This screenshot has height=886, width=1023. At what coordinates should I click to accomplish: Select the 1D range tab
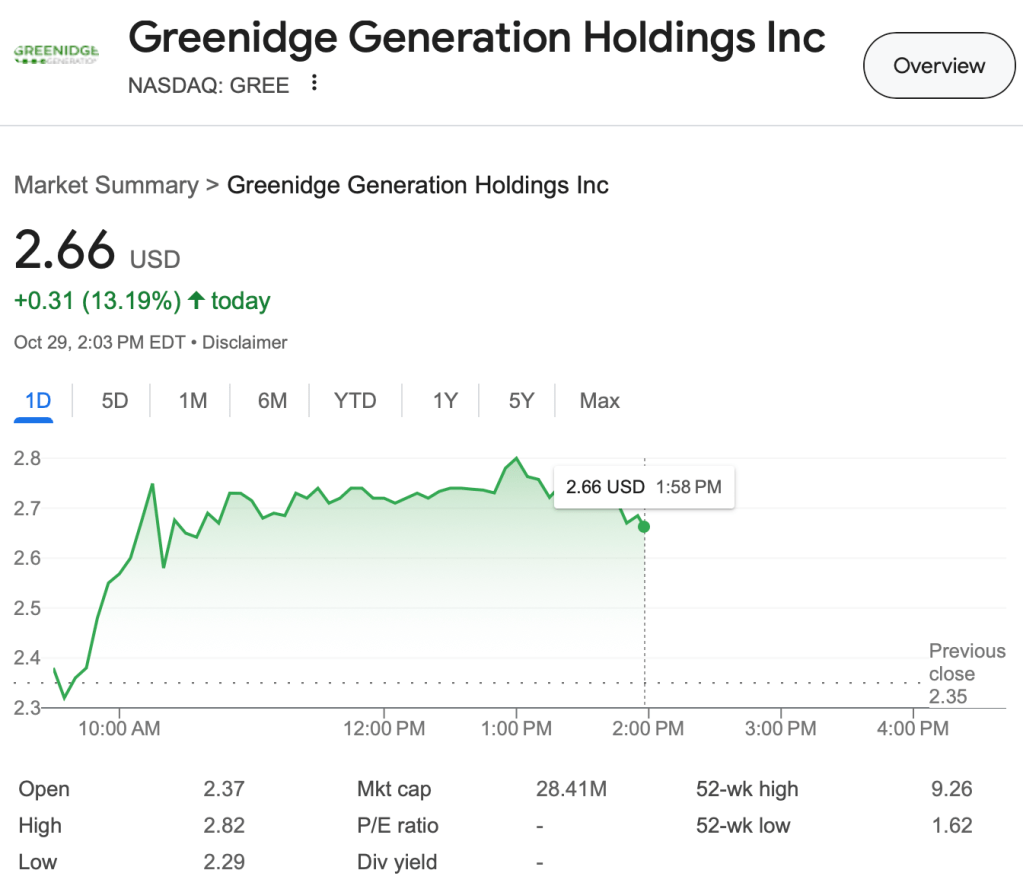[x=38, y=401]
